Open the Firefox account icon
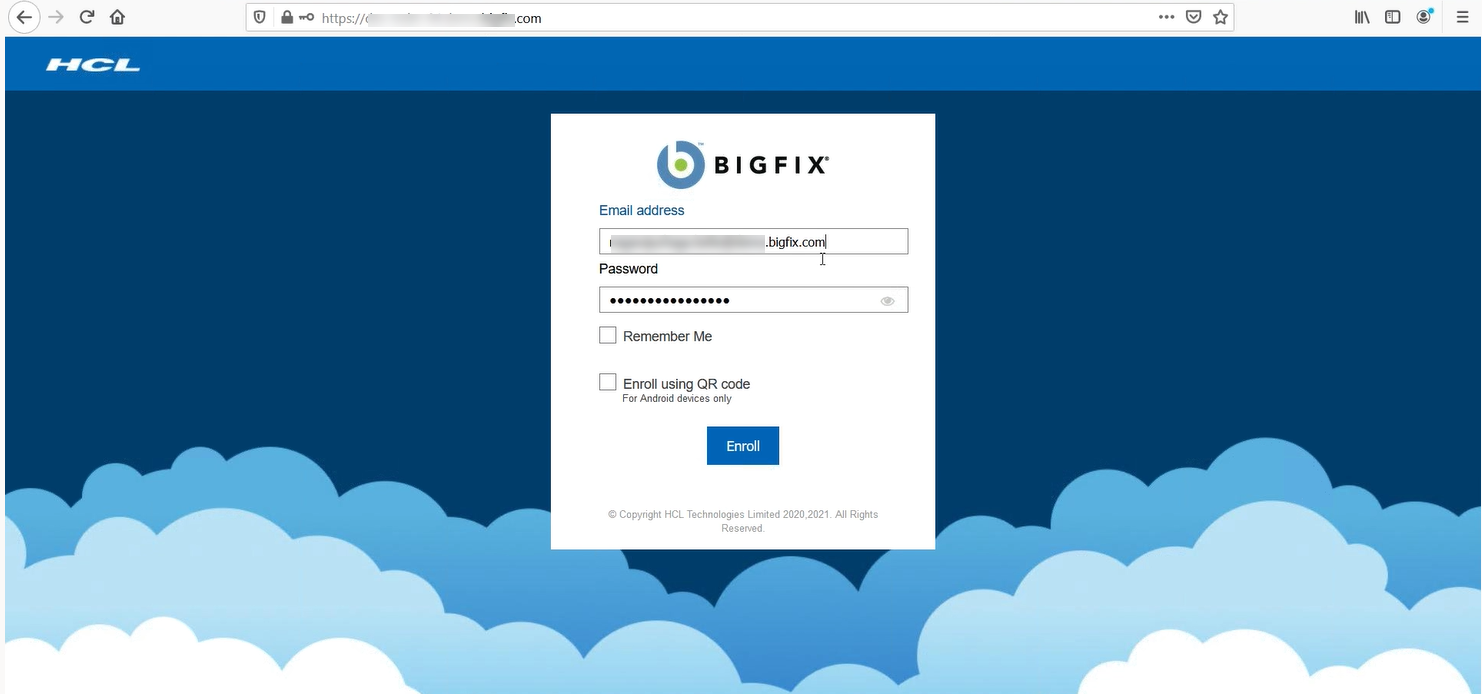The image size is (1482, 694). click(1424, 17)
